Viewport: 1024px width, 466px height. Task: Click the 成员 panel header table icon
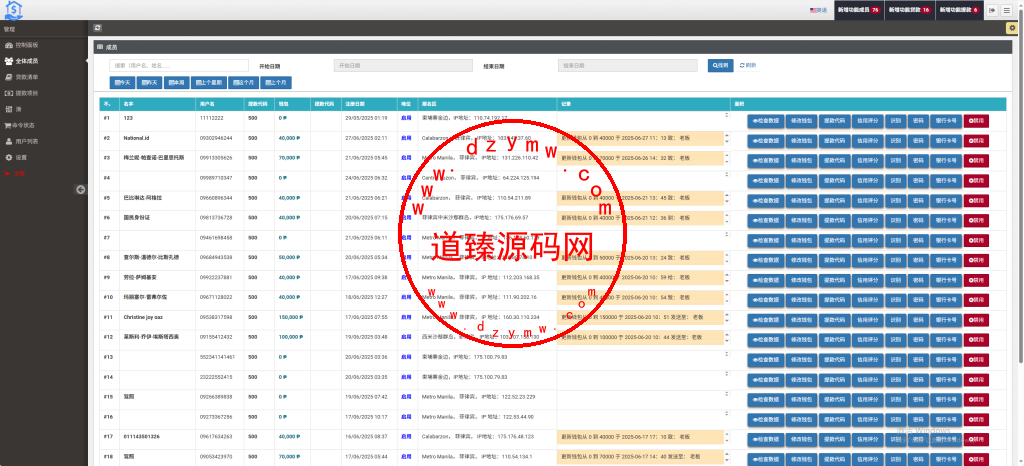coord(99,47)
